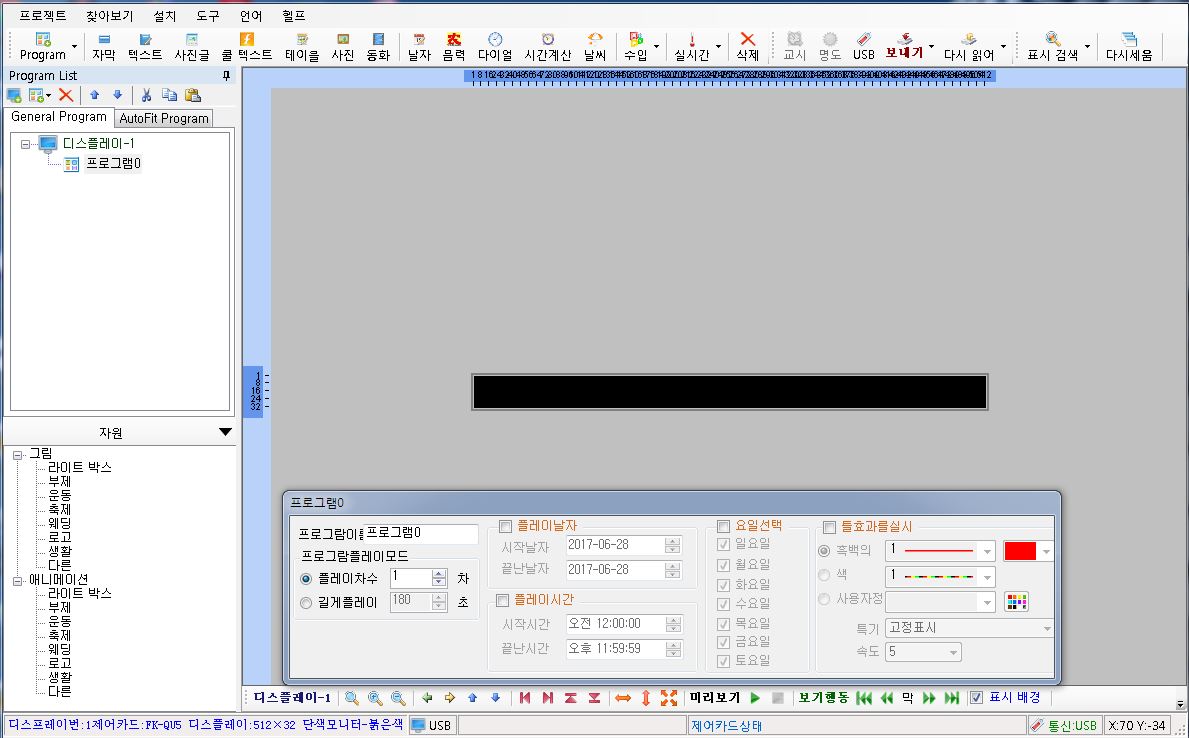Click red delete icon in Program List
Viewport: 1189px width, 738px height.
(x=65, y=95)
